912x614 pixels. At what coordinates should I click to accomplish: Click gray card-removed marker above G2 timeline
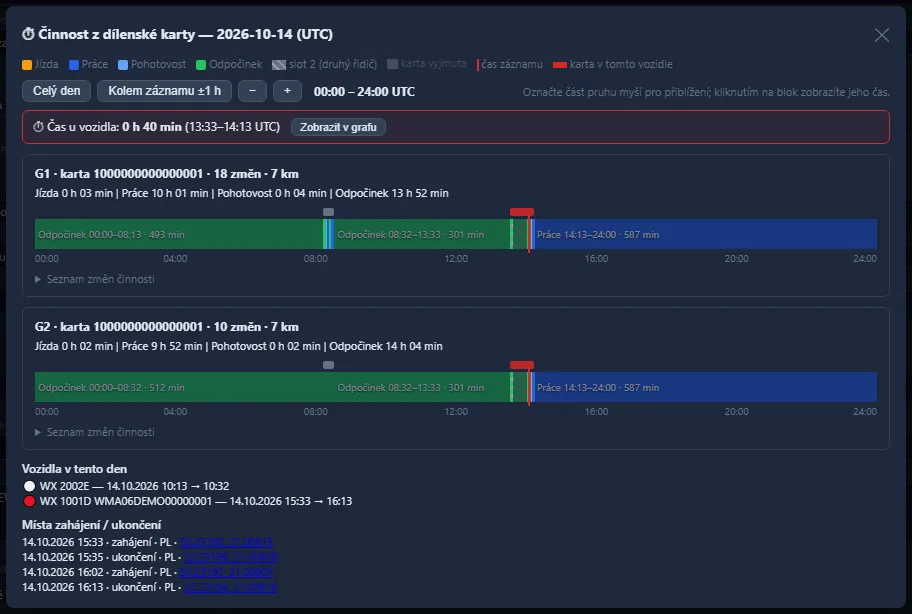(328, 365)
